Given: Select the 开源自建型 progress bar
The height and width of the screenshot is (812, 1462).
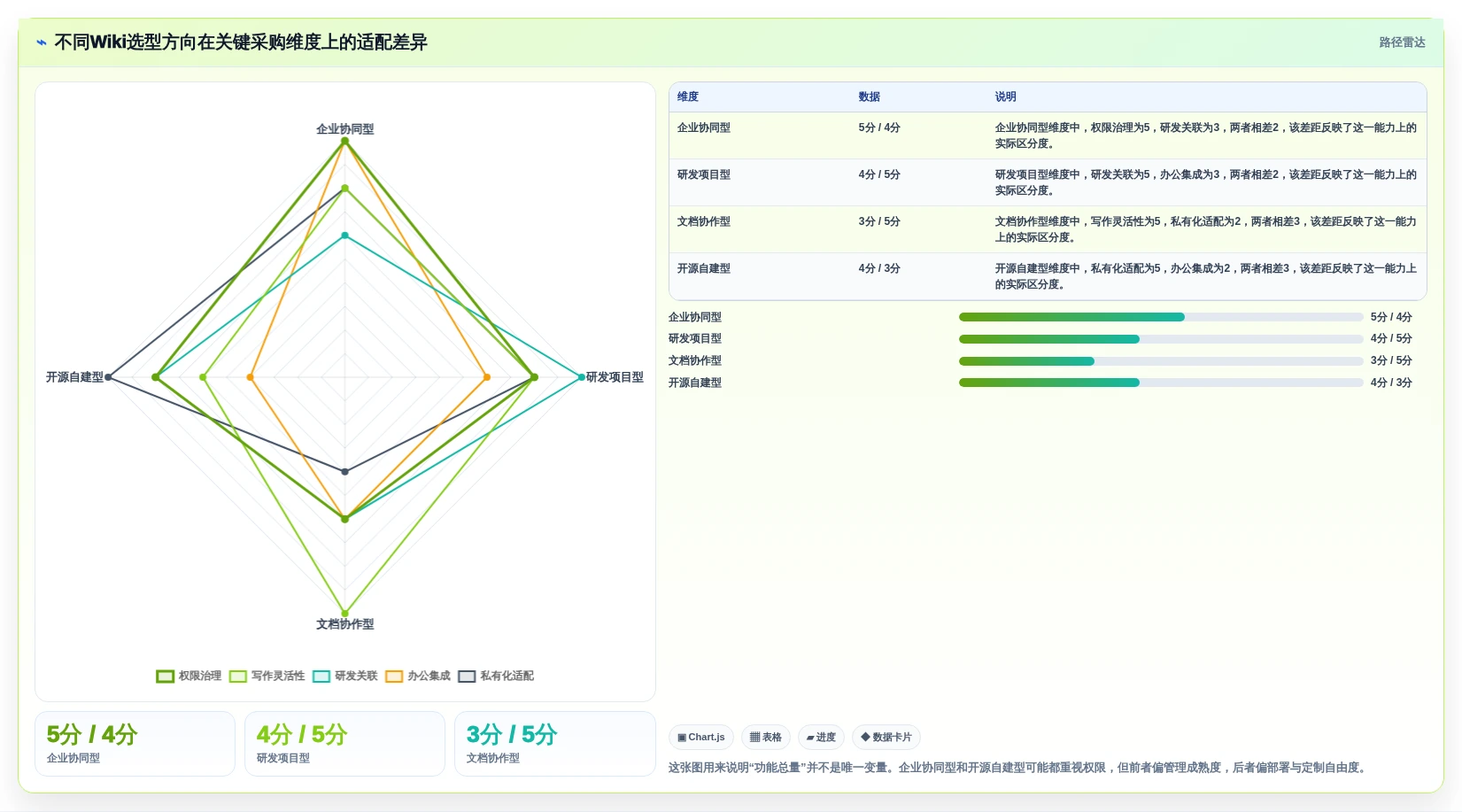Looking at the screenshot, I should coord(1161,383).
